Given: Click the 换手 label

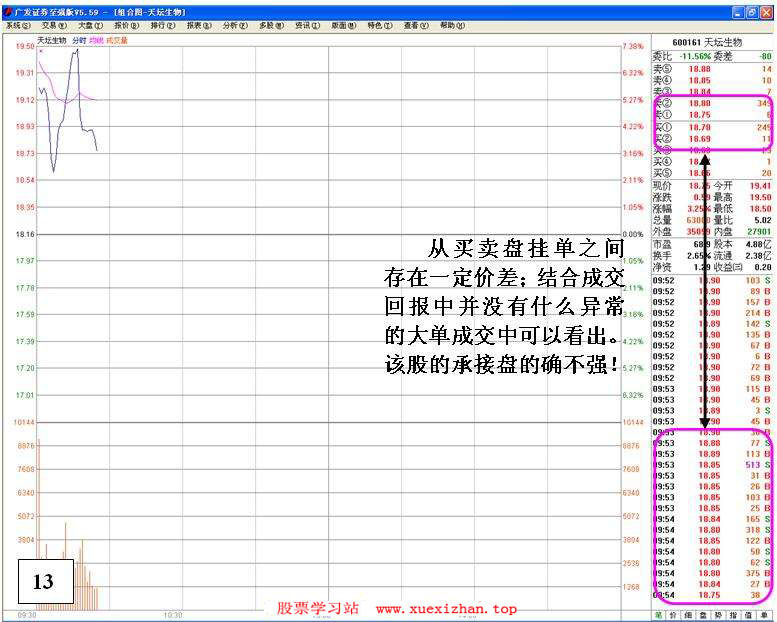Looking at the screenshot, I should pos(662,256).
